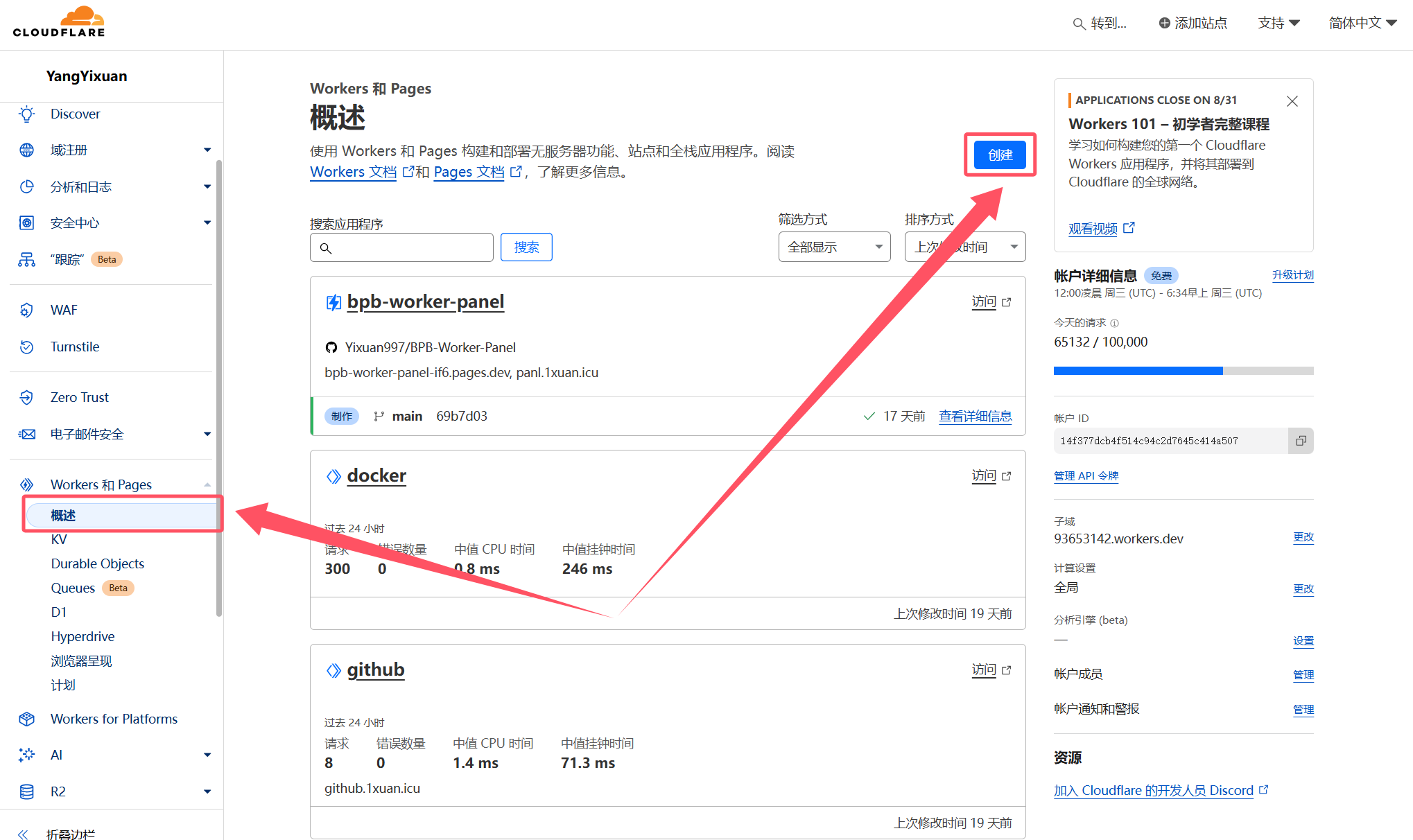Open 计划 in the sidebar
Image resolution: width=1413 pixels, height=840 pixels.
point(63,685)
